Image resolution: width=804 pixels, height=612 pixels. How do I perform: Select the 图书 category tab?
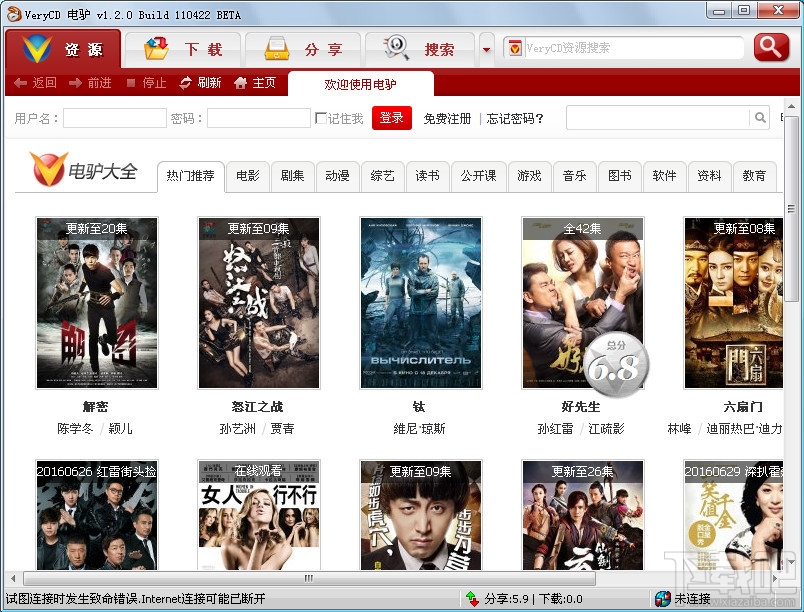619,176
